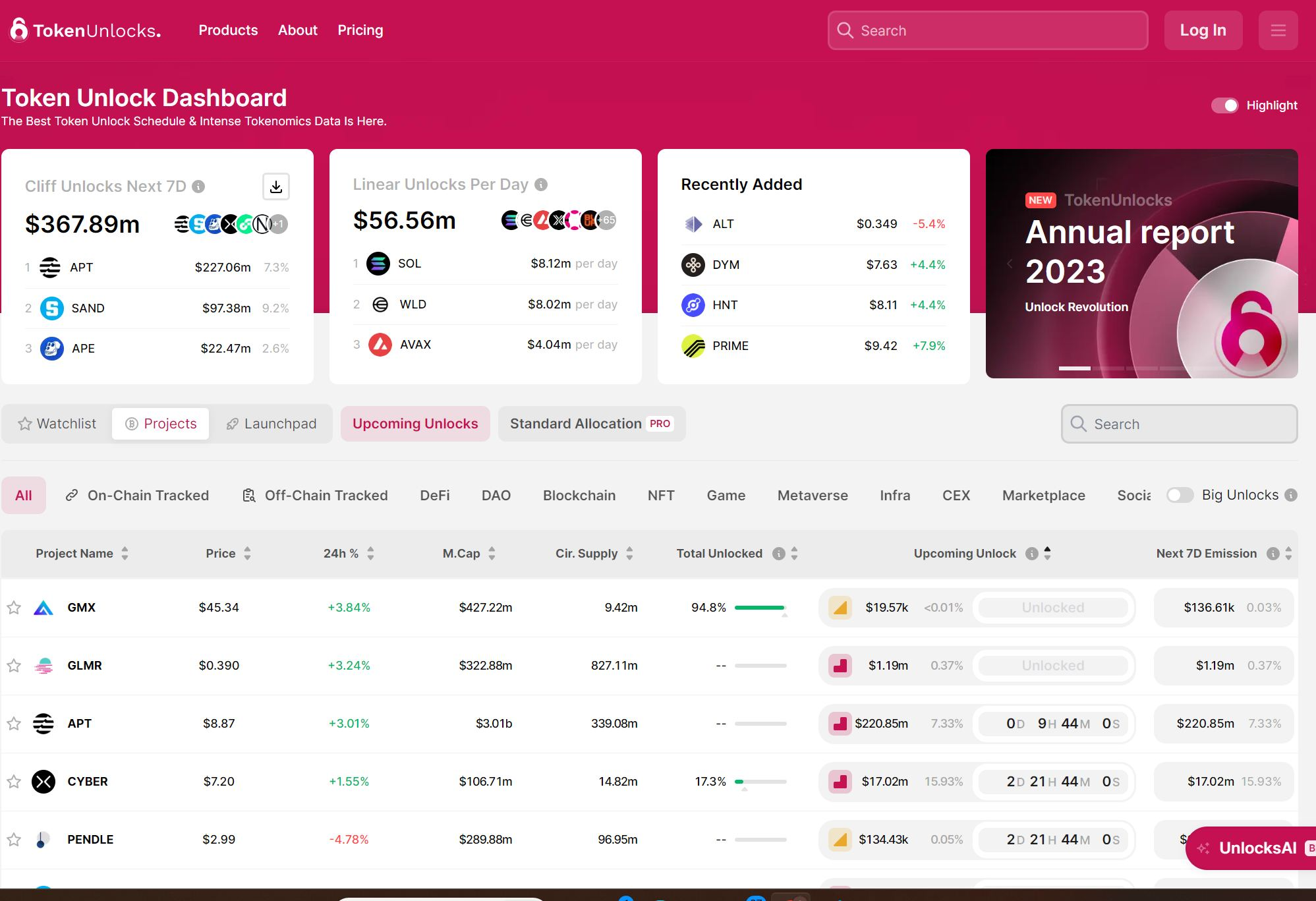Click the HNT token icon
The image size is (1316, 901).
[693, 305]
